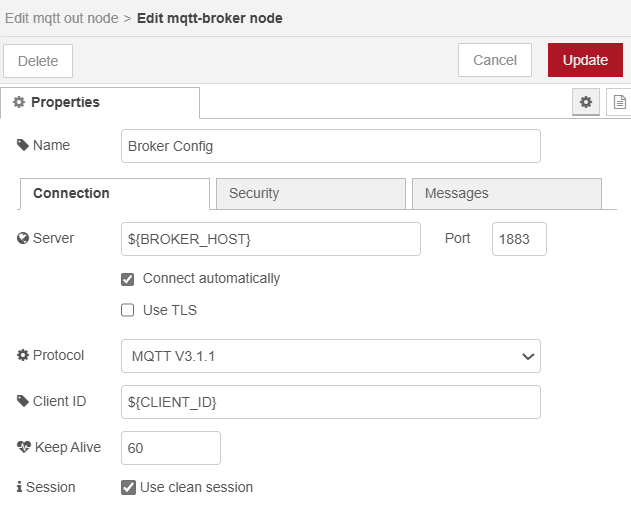Click the 'Keep Alive' label text

68,447
